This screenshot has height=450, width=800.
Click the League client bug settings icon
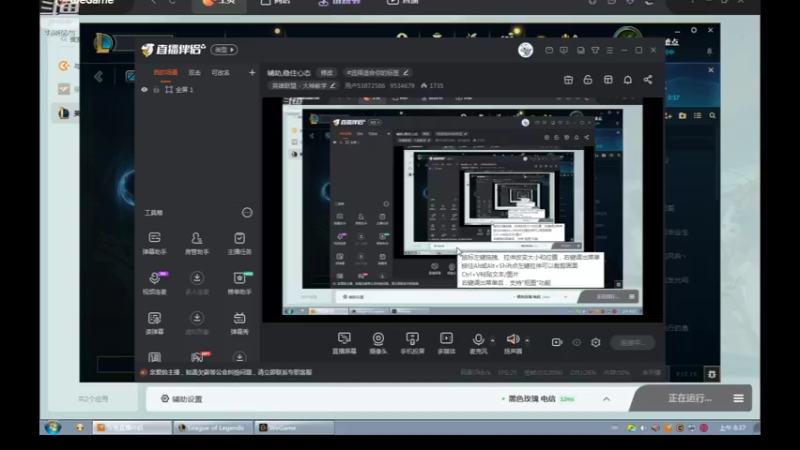click(712, 374)
